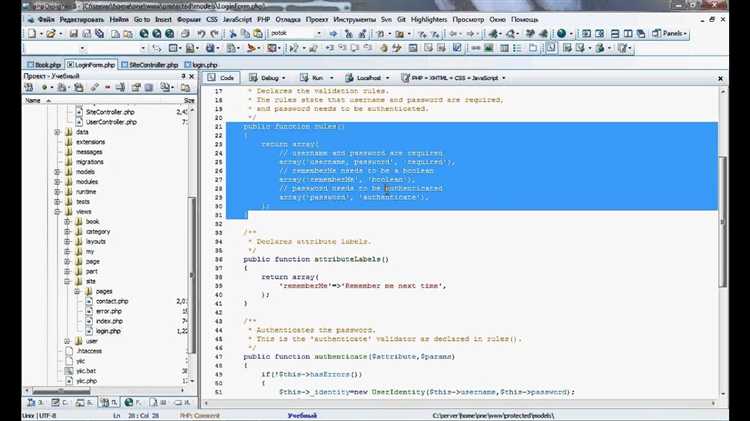Screen dimensions: 750x421
Task: Open the New file dropdown arrow
Action: click(41, 34)
